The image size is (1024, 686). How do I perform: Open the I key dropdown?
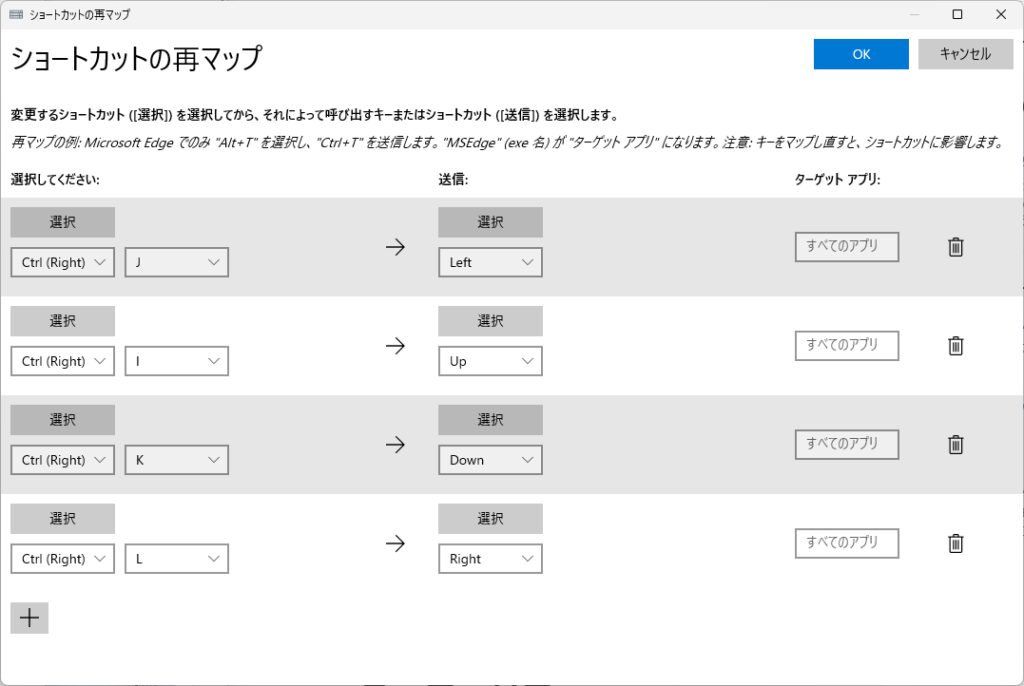pyautogui.click(x=176, y=361)
